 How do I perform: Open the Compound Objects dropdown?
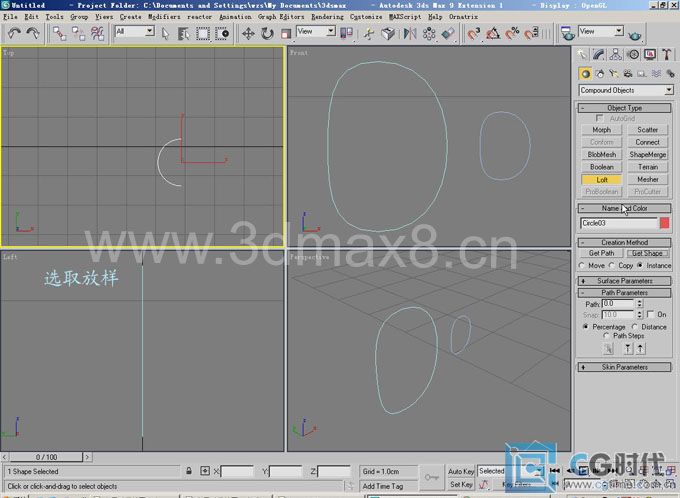626,90
